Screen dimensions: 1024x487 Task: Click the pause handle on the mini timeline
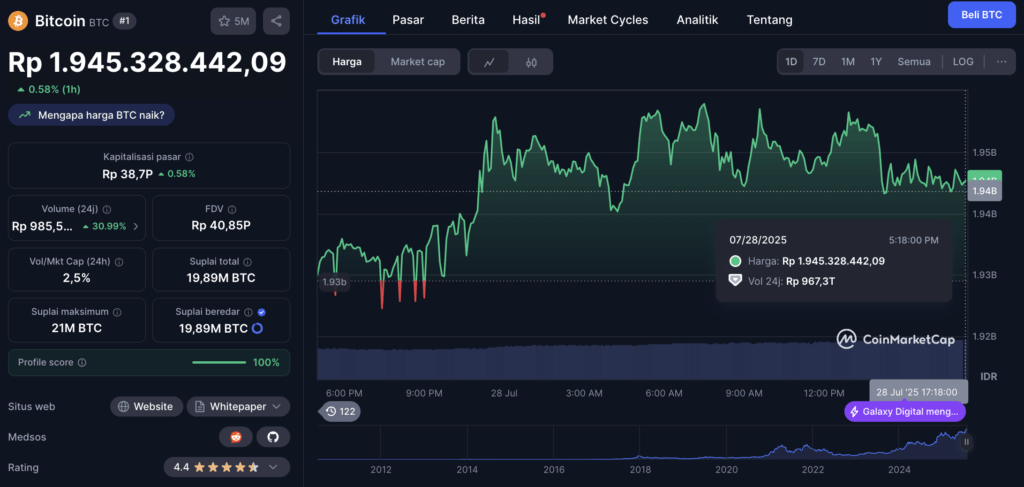(x=967, y=442)
